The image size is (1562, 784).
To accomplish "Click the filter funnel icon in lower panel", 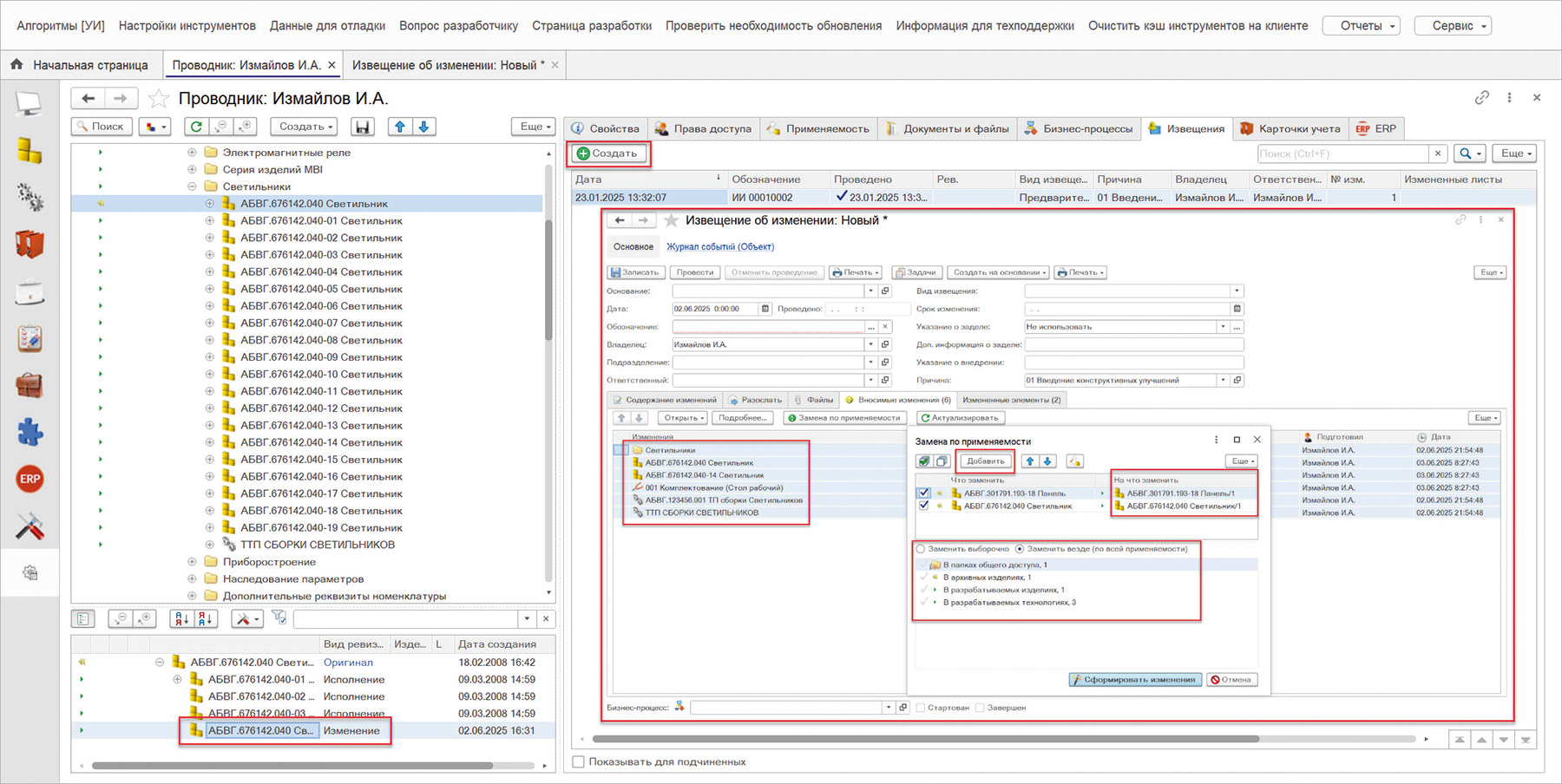I will [x=279, y=617].
